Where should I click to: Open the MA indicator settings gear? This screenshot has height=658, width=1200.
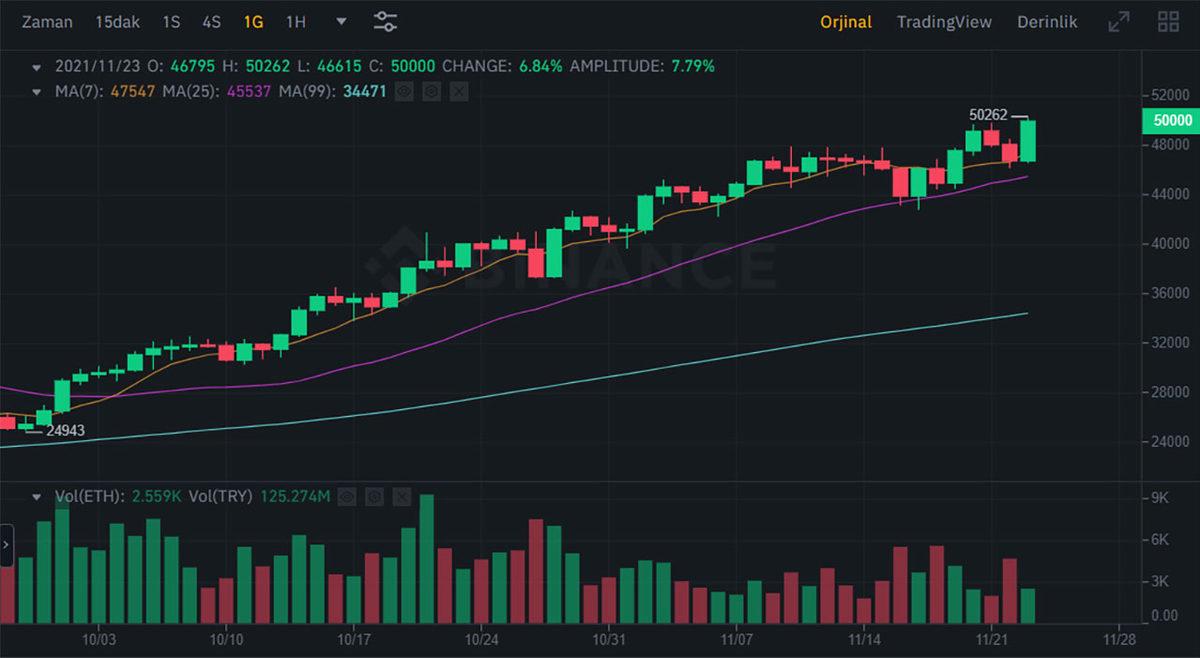[x=429, y=91]
